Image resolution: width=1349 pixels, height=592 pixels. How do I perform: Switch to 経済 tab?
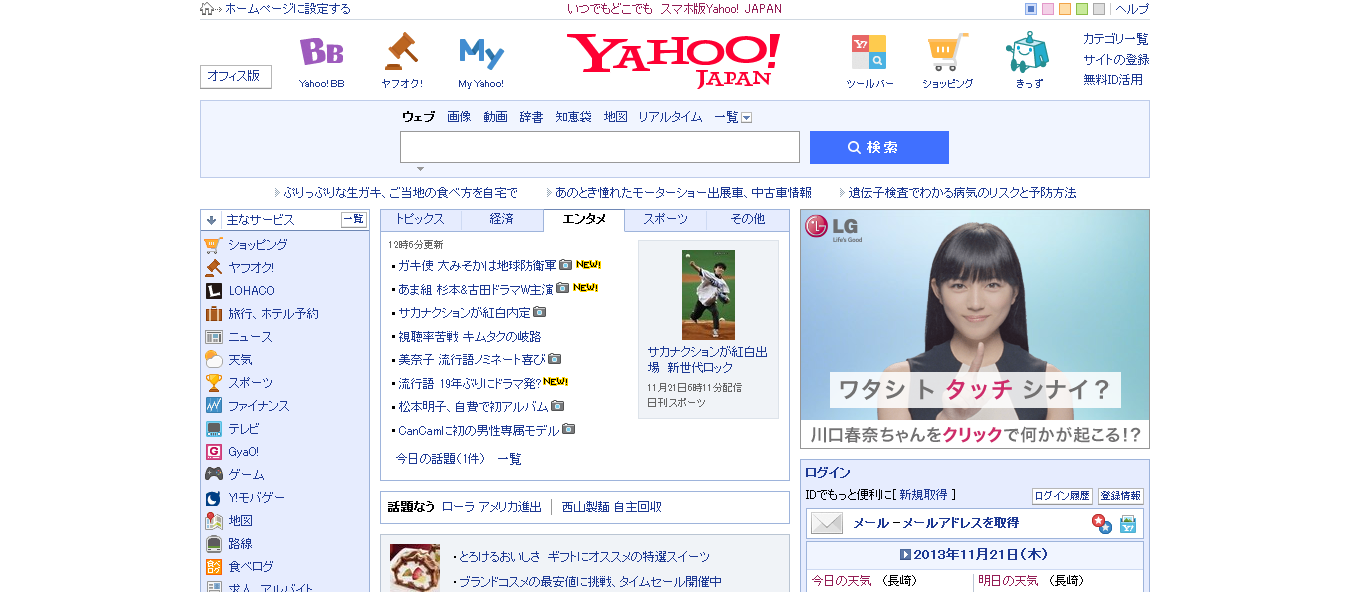coord(502,219)
